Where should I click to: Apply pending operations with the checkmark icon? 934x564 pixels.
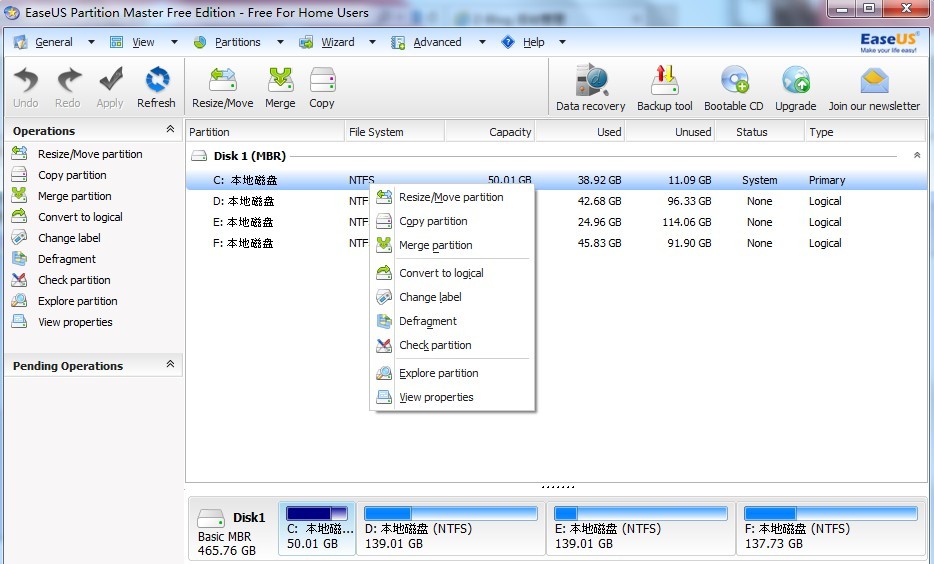110,80
